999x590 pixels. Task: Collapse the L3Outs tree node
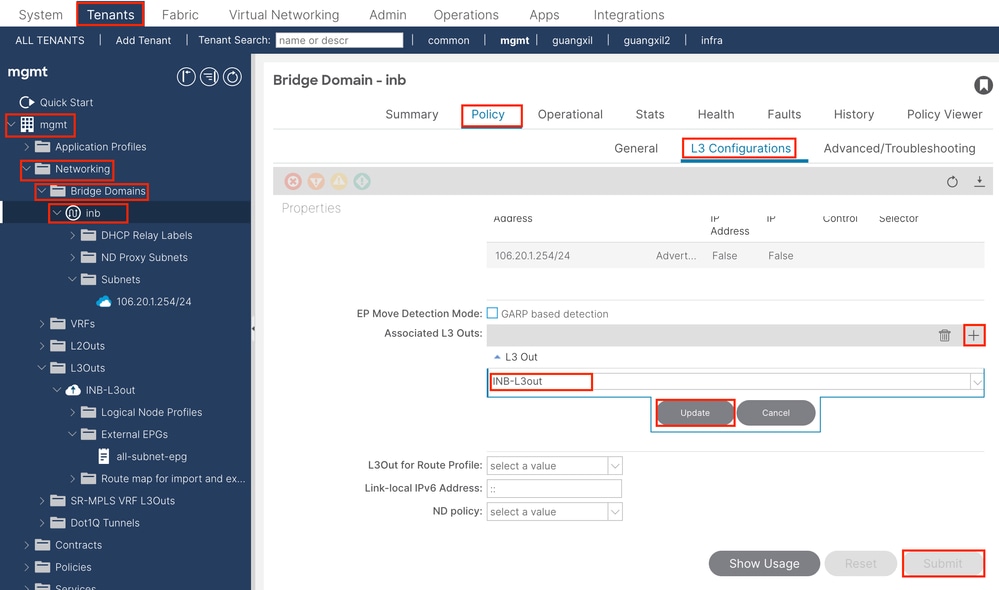click(x=42, y=368)
